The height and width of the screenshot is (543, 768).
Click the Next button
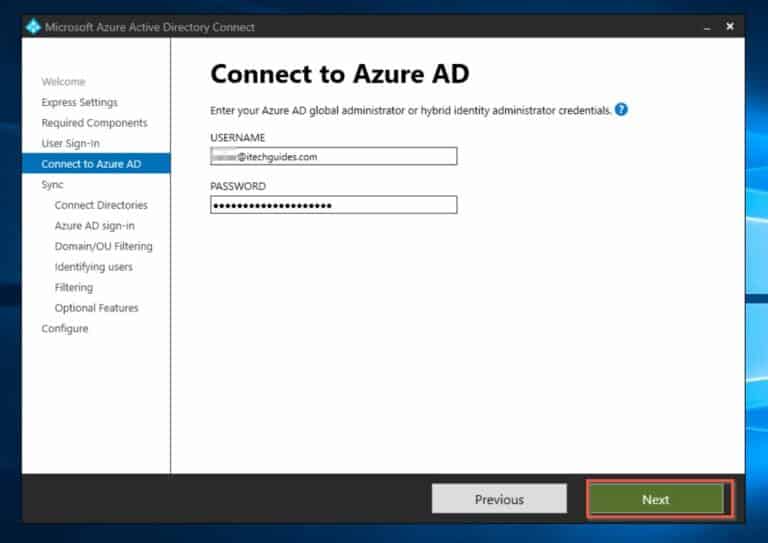656,499
